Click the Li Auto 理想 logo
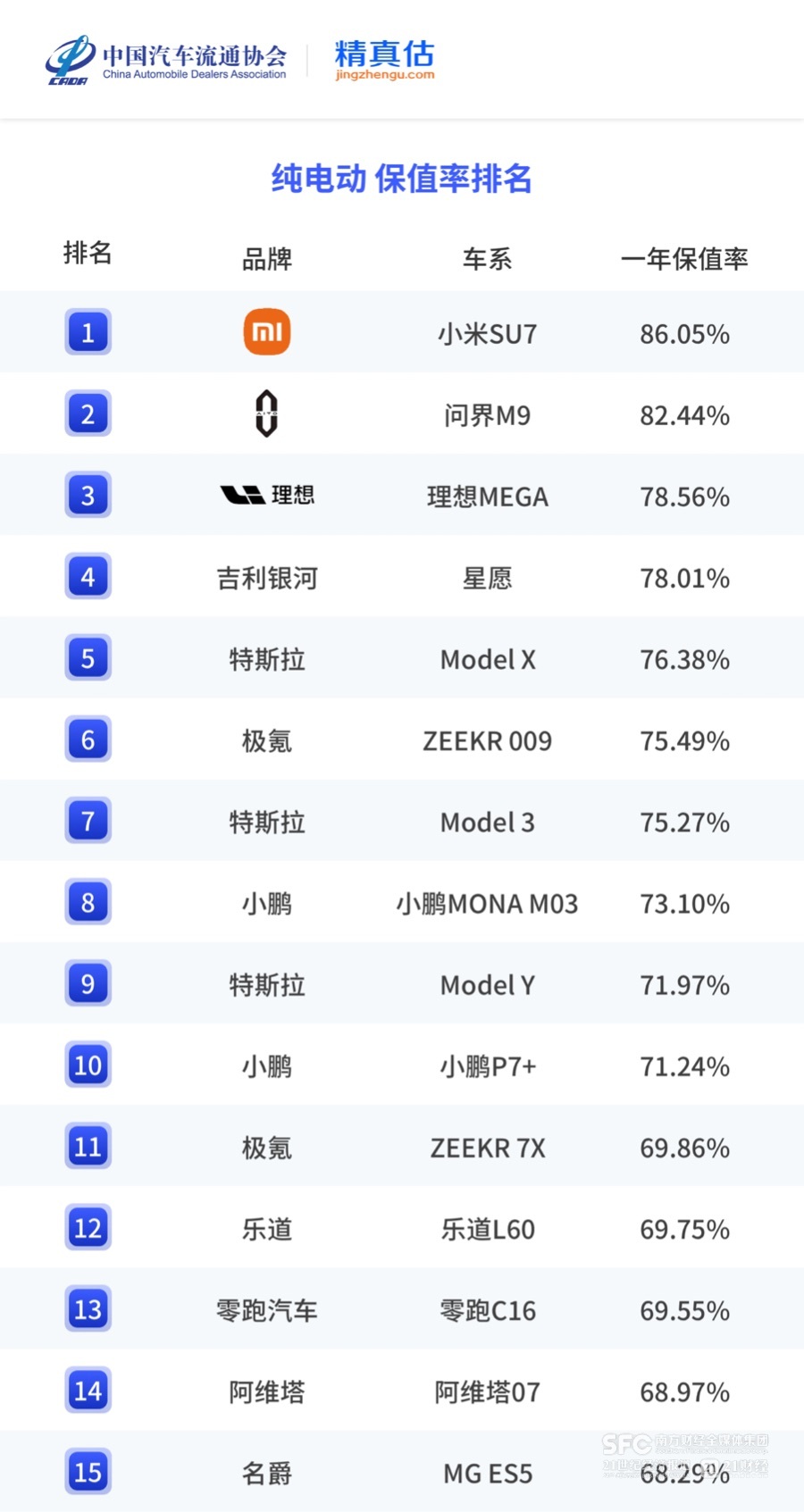Image resolution: width=804 pixels, height=1512 pixels. click(x=267, y=495)
